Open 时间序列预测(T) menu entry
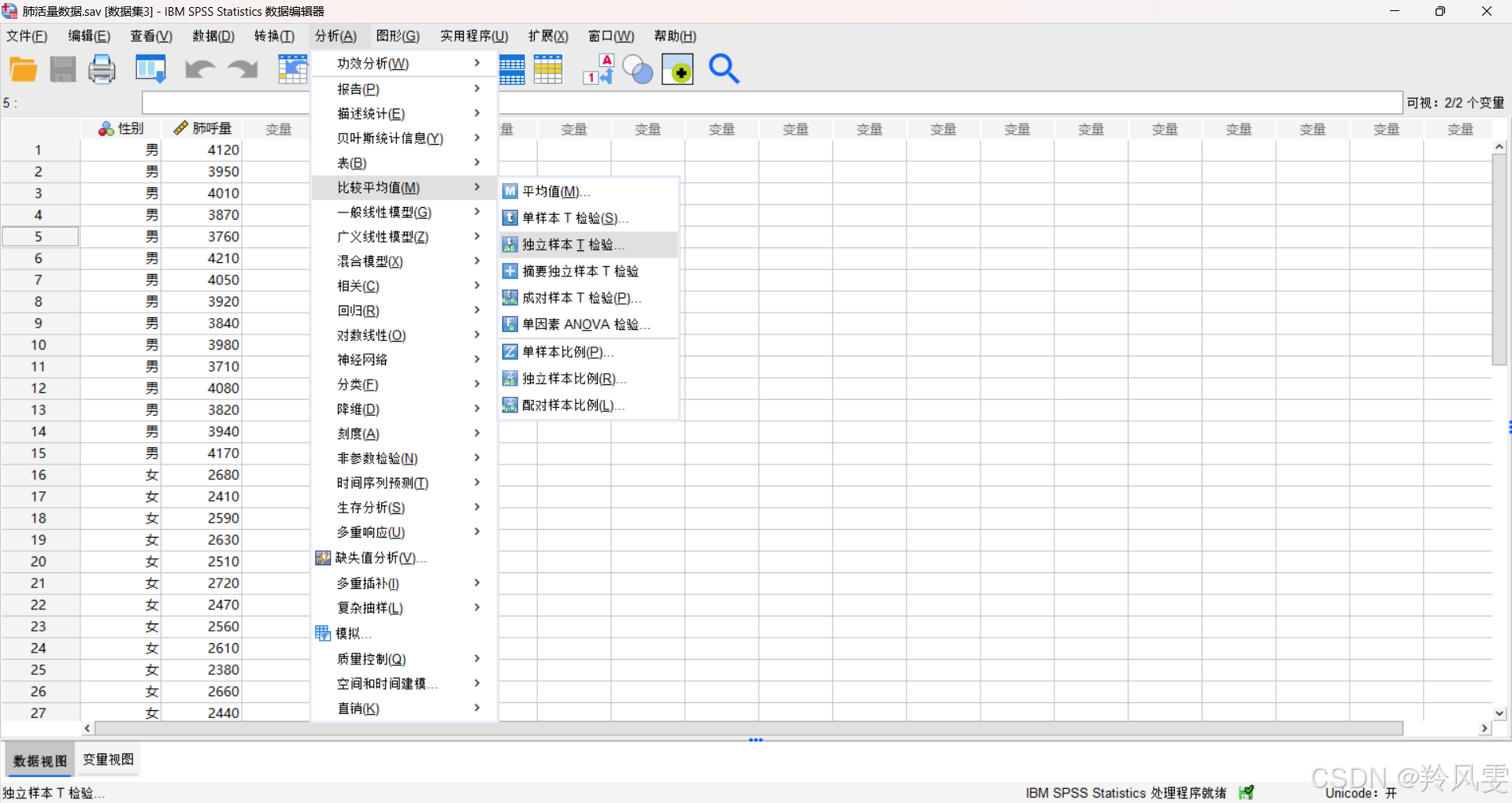This screenshot has height=803, width=1512. 405,483
